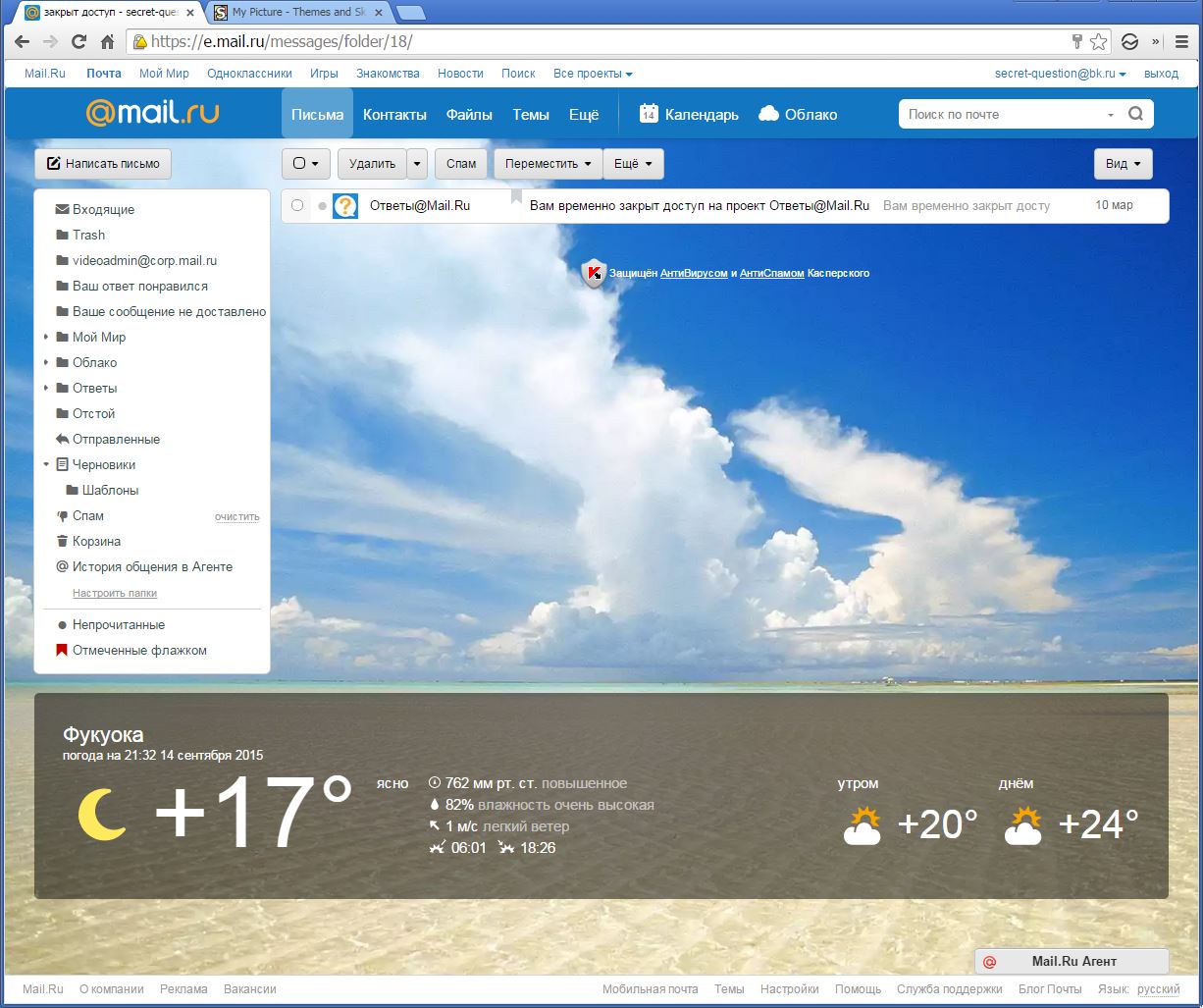Image resolution: width=1203 pixels, height=1008 pixels.
Task: Click the mail.ru logo
Action: click(153, 113)
